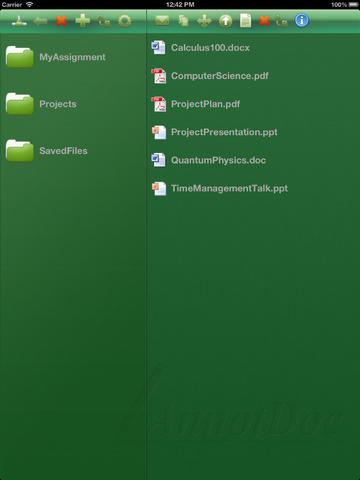Viewport: 360px width, 480px height.
Task: Open ProjectPresentation.ppt file
Action: tap(253, 132)
